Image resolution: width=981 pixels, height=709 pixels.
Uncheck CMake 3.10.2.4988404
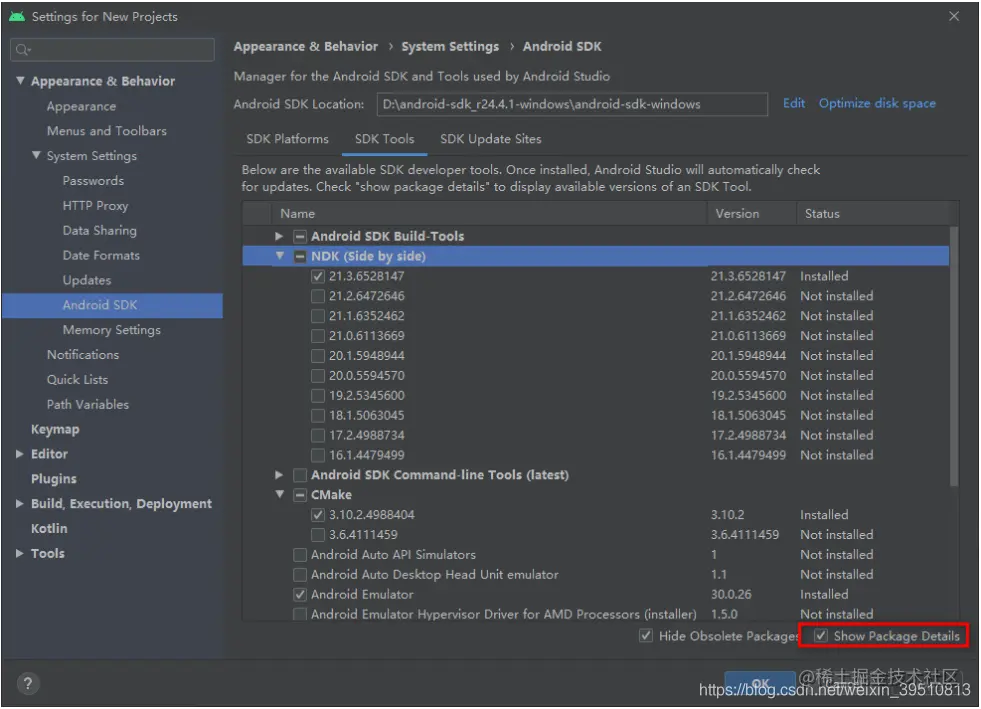(318, 515)
